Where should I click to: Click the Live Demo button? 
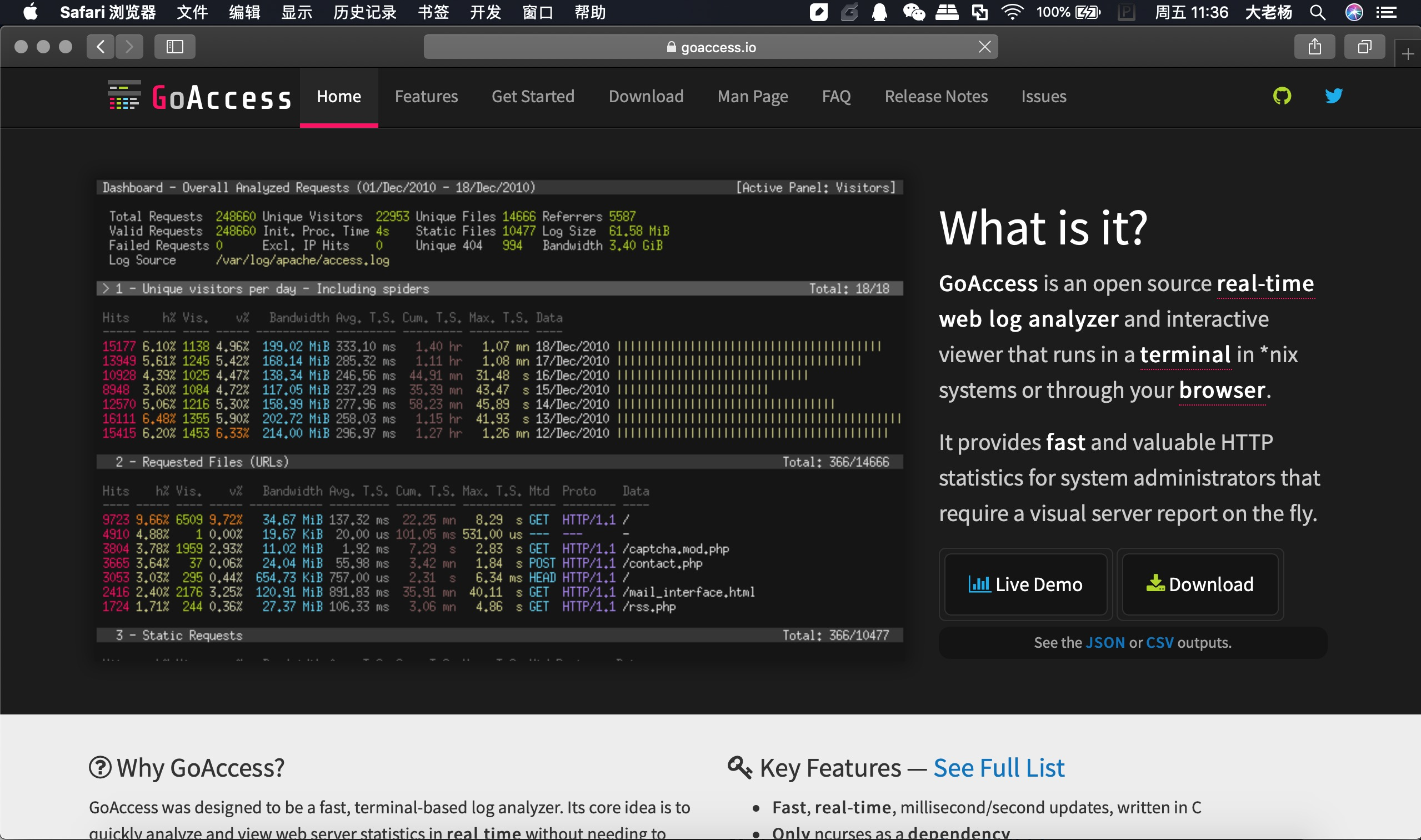1025,584
